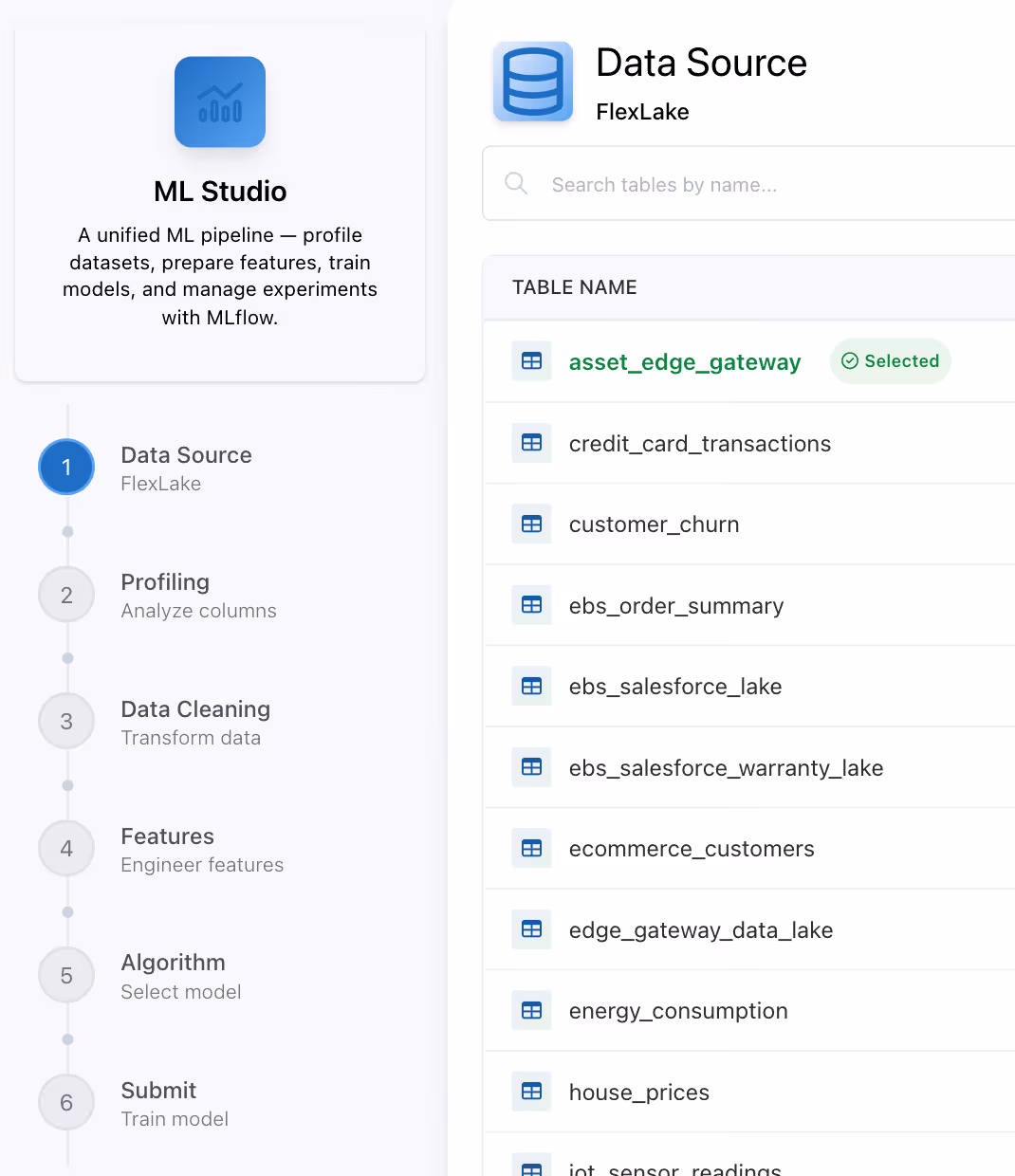1015x1176 pixels.
Task: Select the ebs_salesforce_lake table
Action: [675, 687]
